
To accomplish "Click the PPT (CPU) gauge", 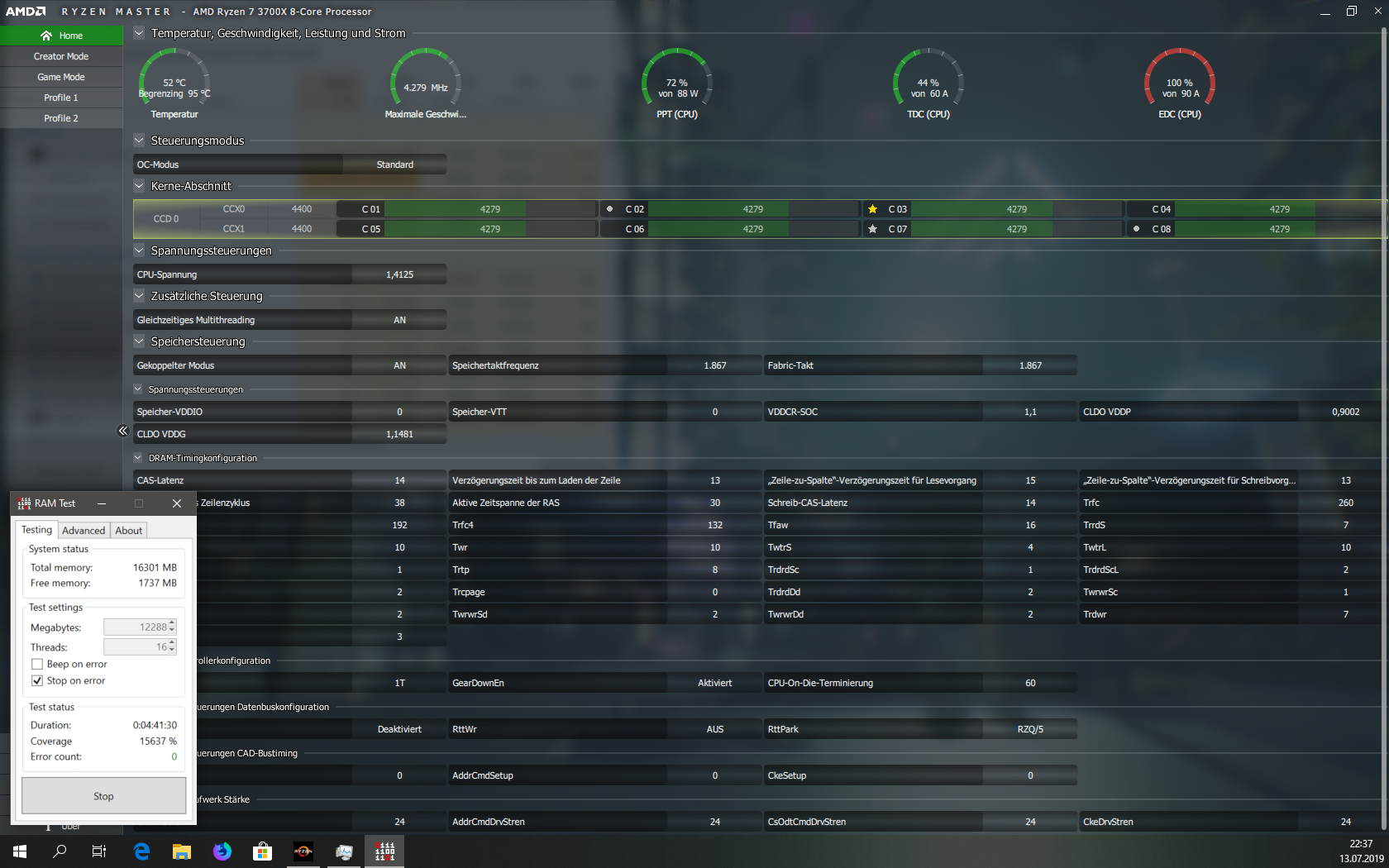I will tap(677, 80).
